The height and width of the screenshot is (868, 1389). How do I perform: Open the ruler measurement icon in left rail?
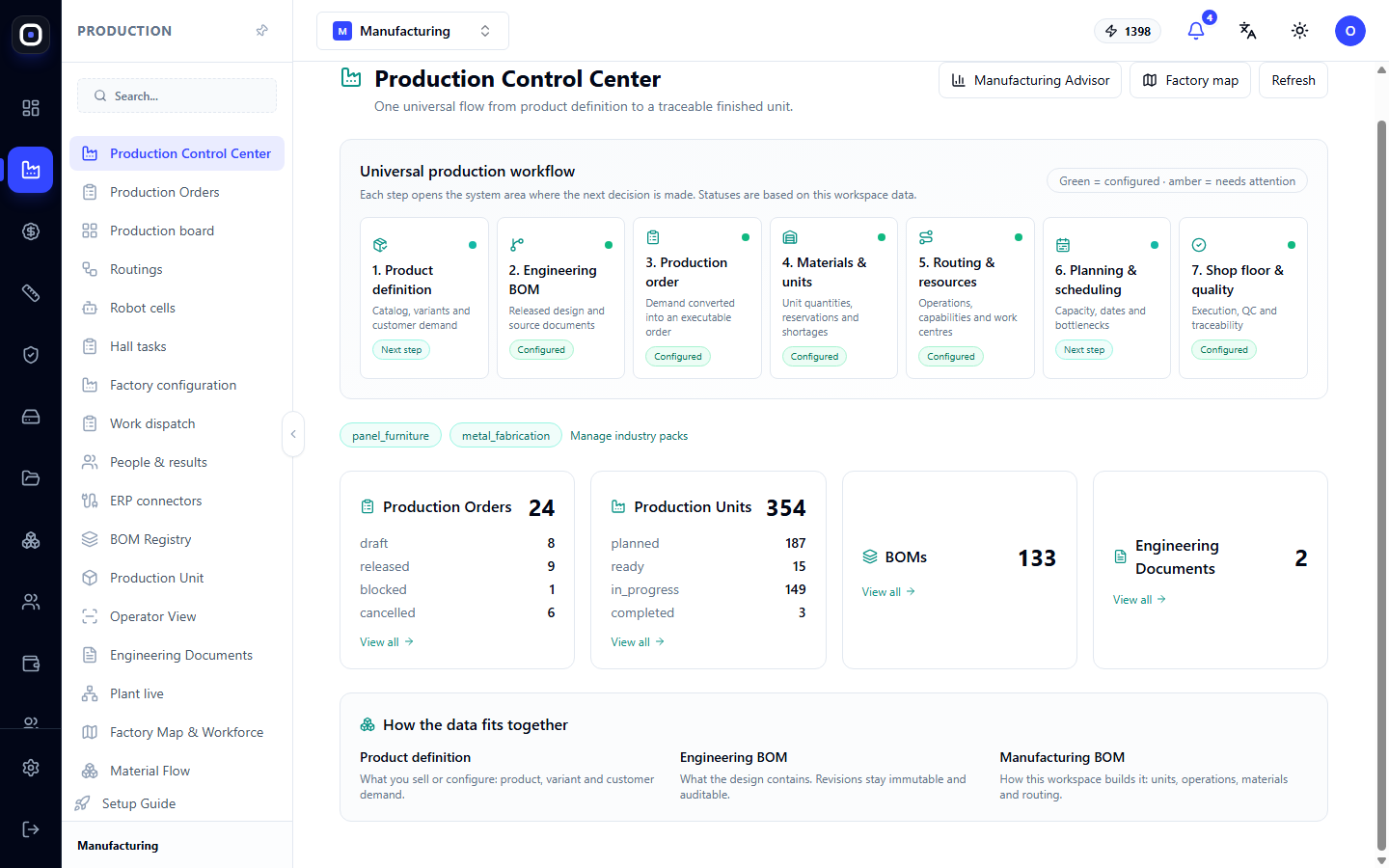pyautogui.click(x=31, y=293)
